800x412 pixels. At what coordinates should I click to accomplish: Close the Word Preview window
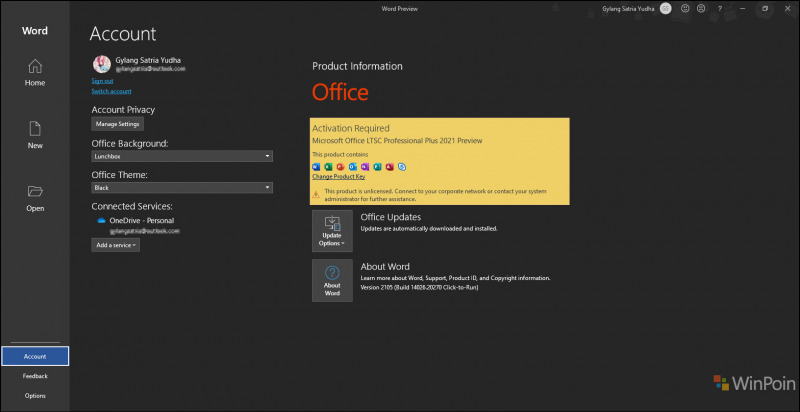[x=786, y=8]
